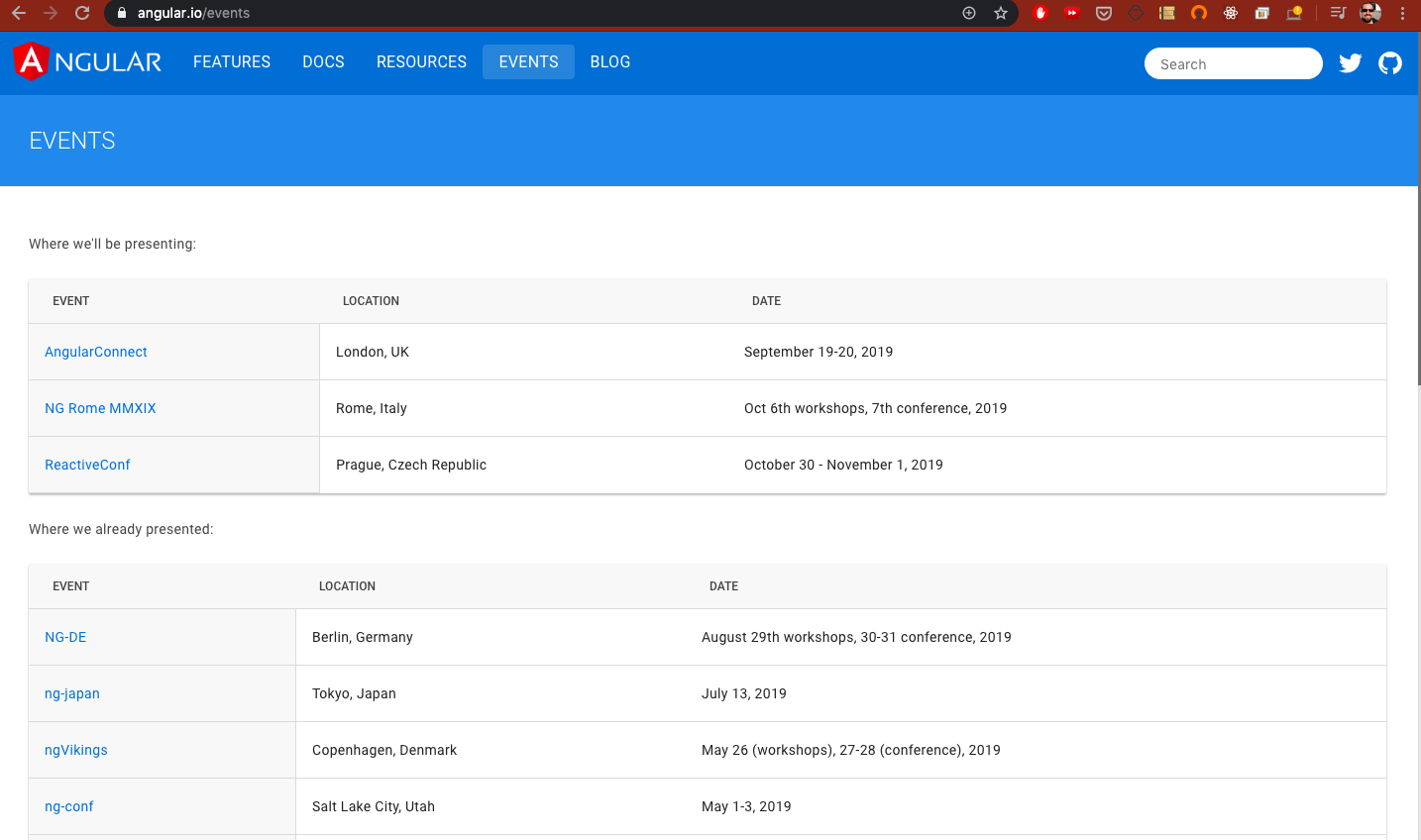Open the Docs nav item

coord(323,61)
